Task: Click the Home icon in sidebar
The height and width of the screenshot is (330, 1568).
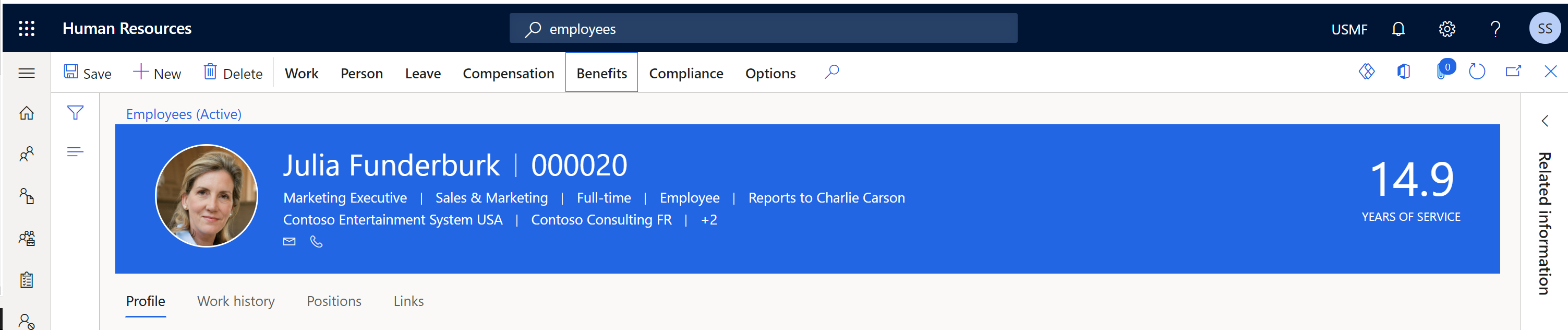Action: tap(26, 113)
